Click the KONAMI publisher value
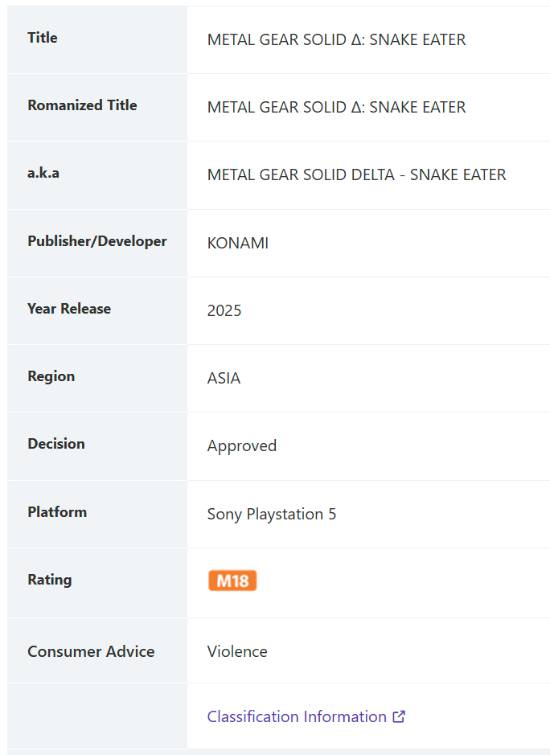The width and height of the screenshot is (550, 755). (237, 243)
